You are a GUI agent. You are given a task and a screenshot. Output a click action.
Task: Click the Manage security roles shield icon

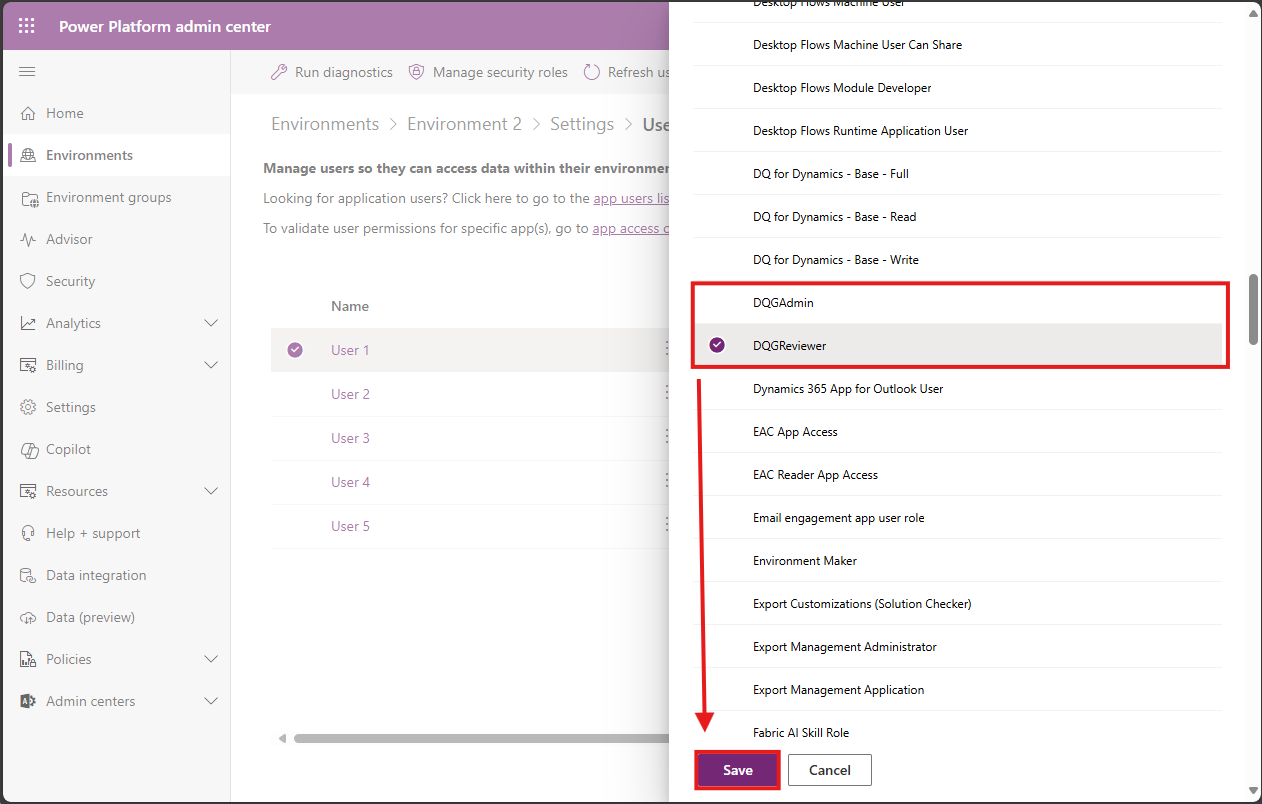415,72
